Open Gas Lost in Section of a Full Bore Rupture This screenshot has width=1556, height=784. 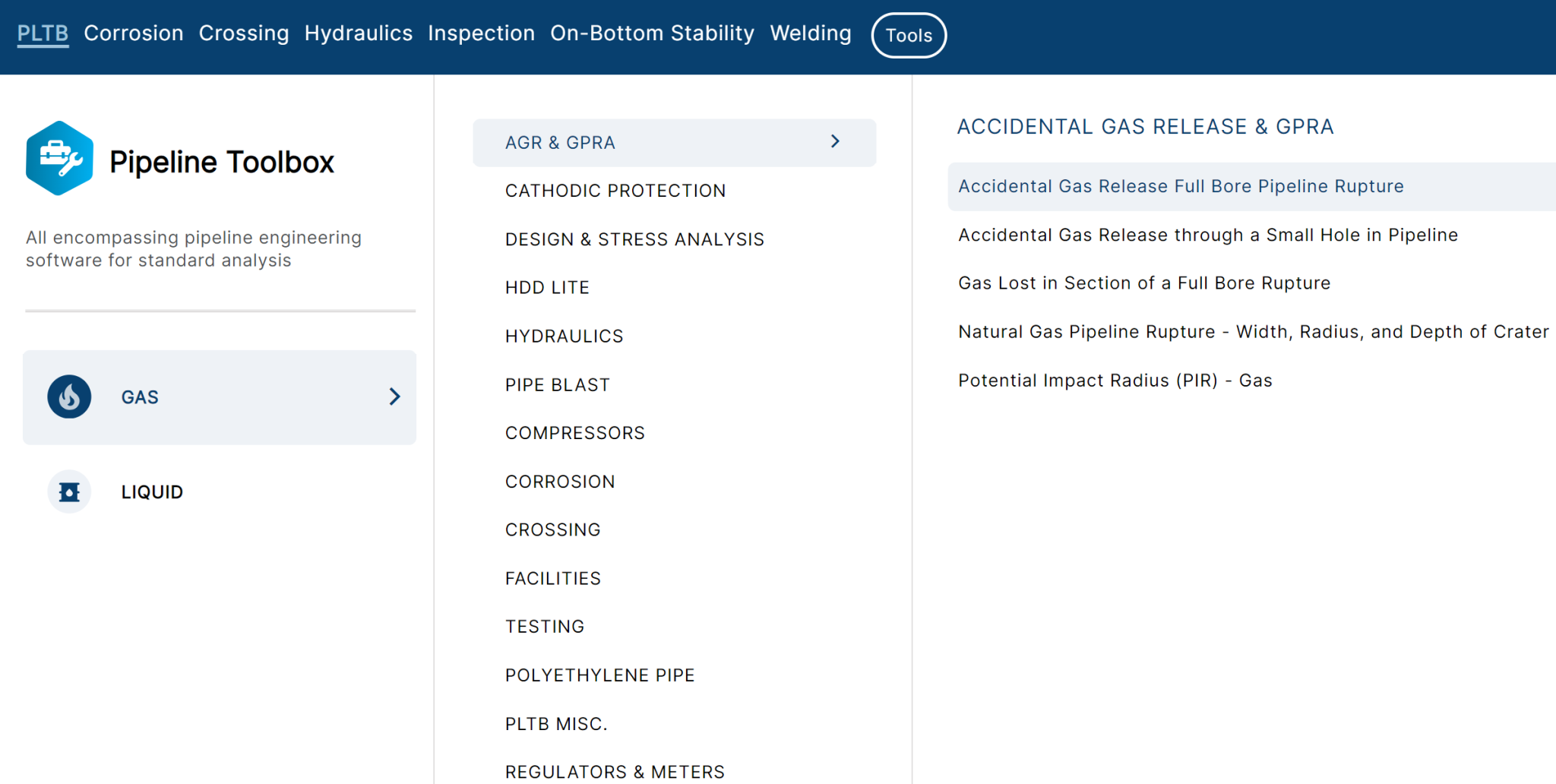click(1143, 283)
